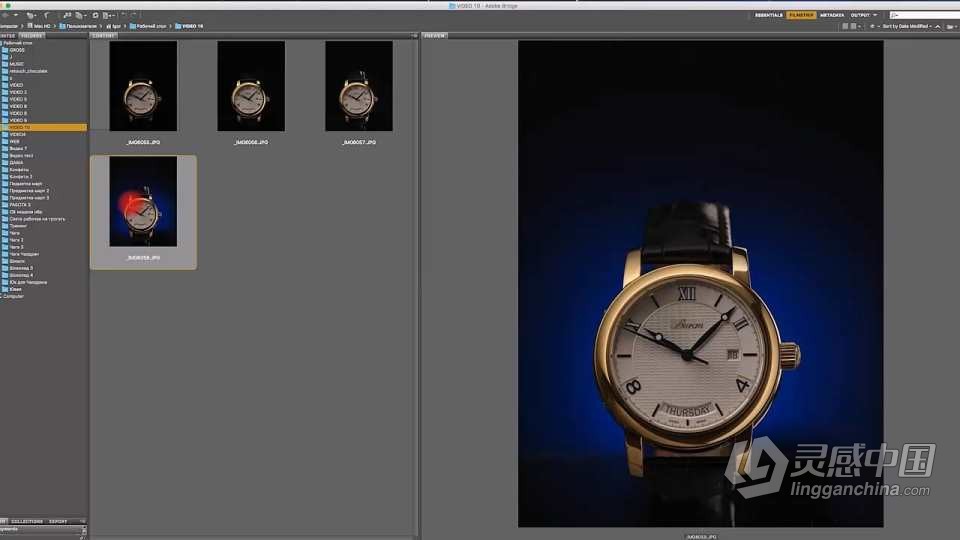Open the recent files and folders icon
Screen dimensions: 960x540
point(31,15)
